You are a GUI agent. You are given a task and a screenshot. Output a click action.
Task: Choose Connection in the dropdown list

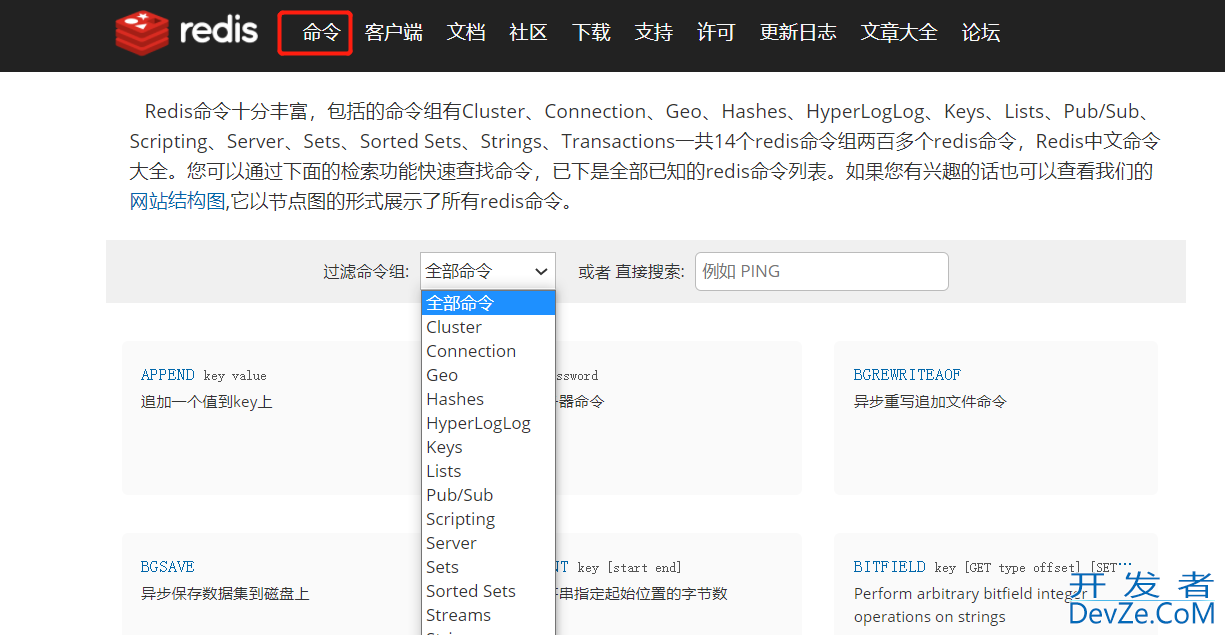[488, 351]
